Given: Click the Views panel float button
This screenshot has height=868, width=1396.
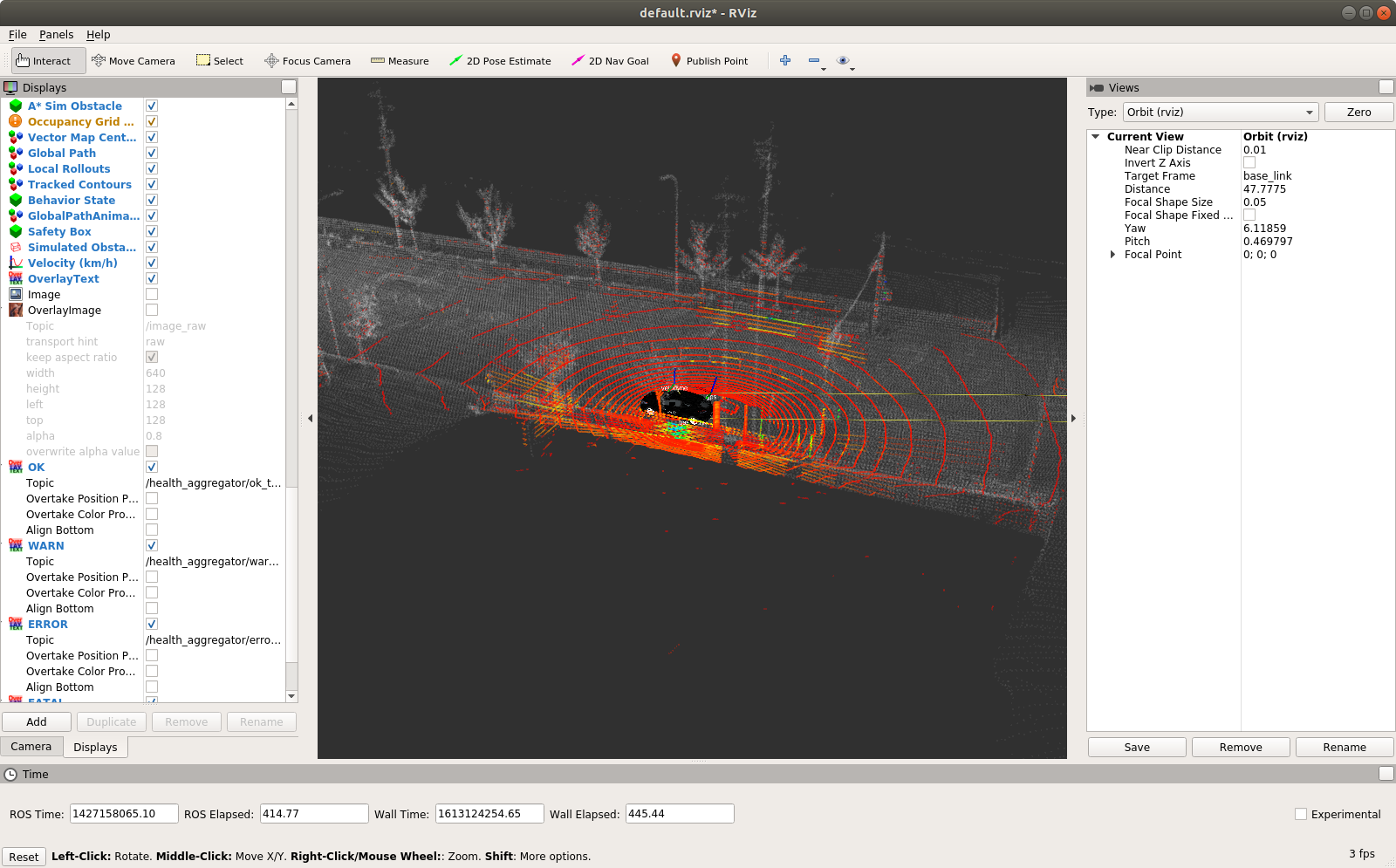Looking at the screenshot, I should (1386, 87).
